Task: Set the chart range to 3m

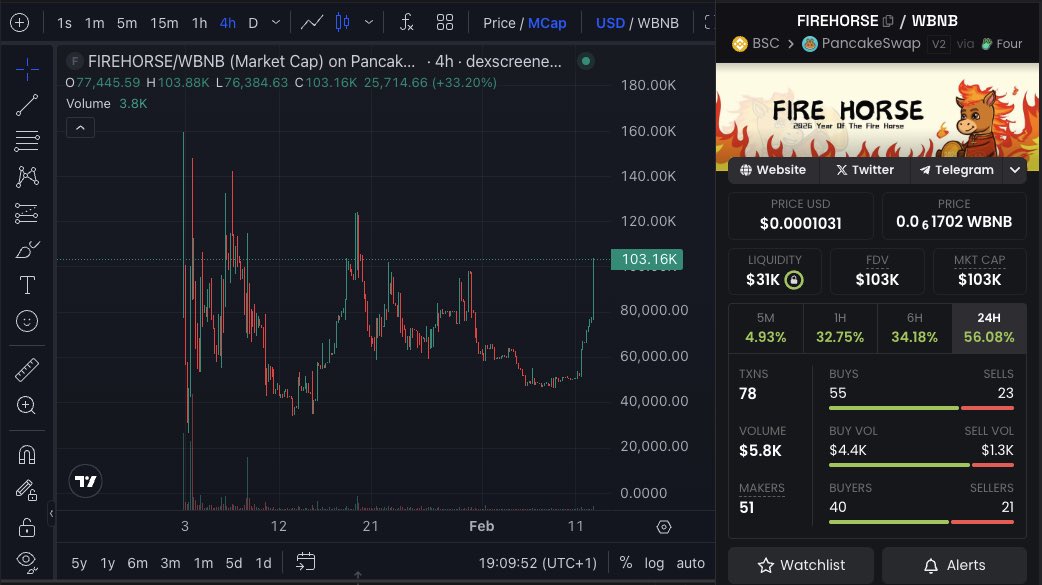Action: point(170,563)
